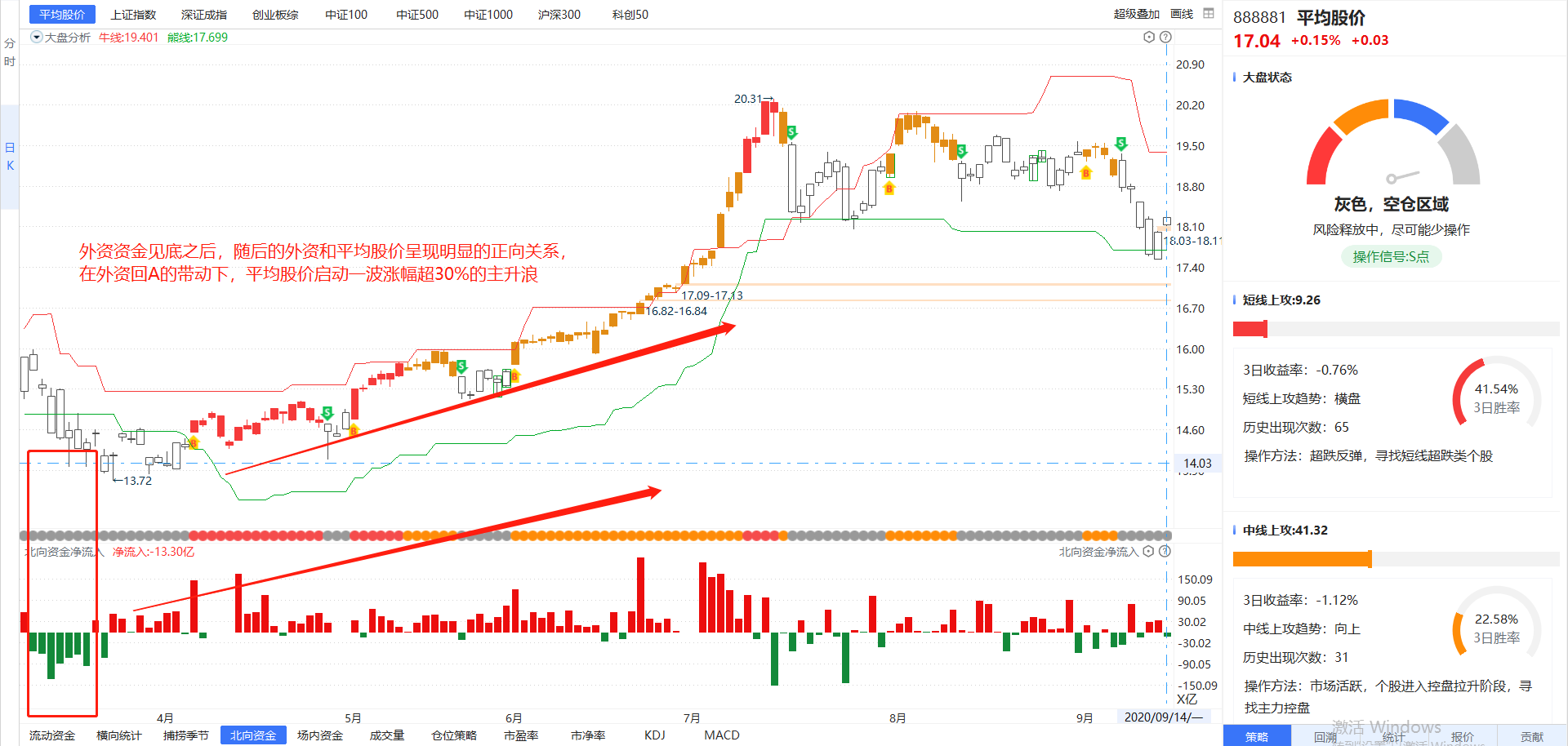Click the 净流入:-13.30亿 value
Image resolution: width=1568 pixels, height=746 pixels.
tap(154, 552)
